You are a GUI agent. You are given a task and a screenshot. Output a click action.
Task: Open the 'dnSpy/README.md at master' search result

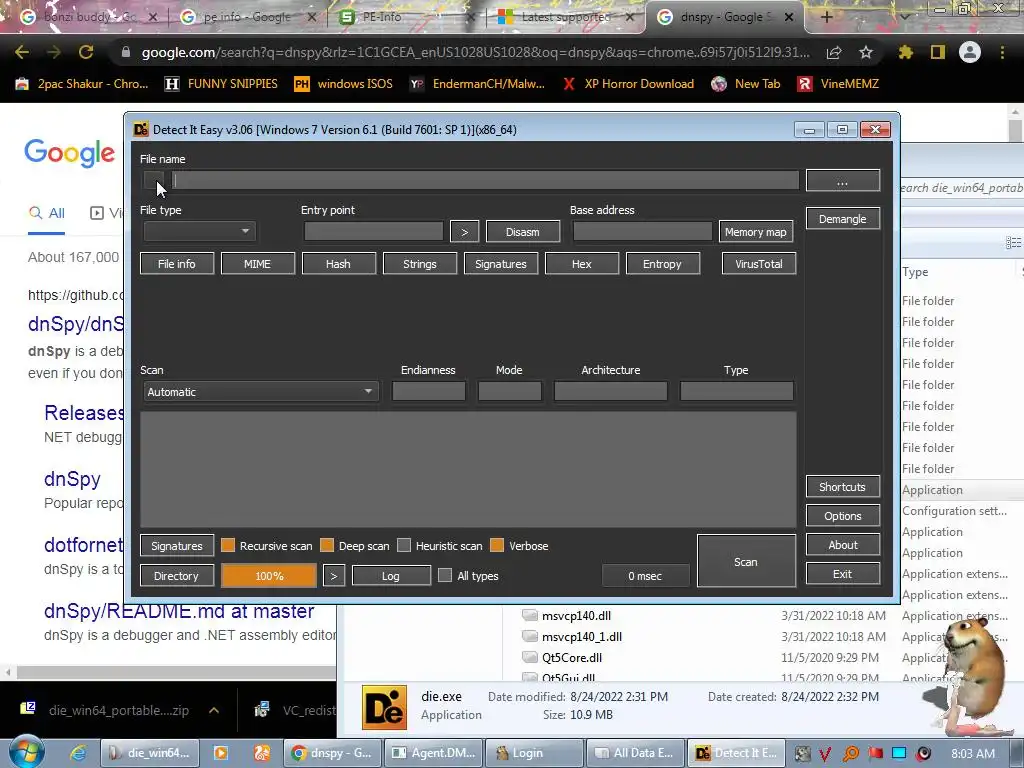[x=180, y=611]
